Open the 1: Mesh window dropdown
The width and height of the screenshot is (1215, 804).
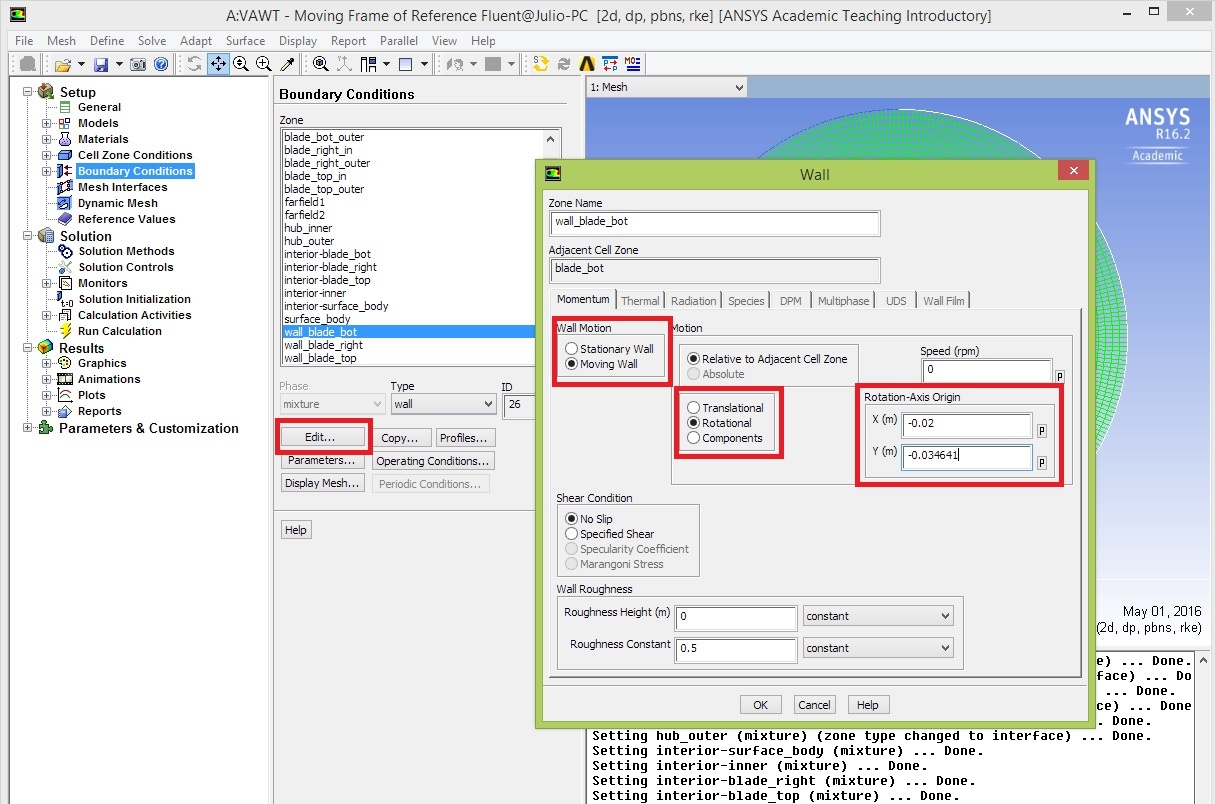667,87
